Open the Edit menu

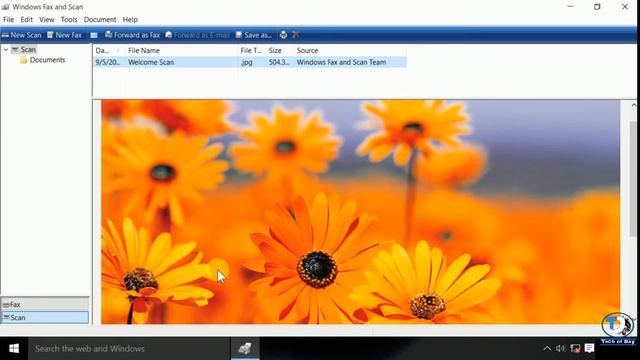tap(27, 20)
